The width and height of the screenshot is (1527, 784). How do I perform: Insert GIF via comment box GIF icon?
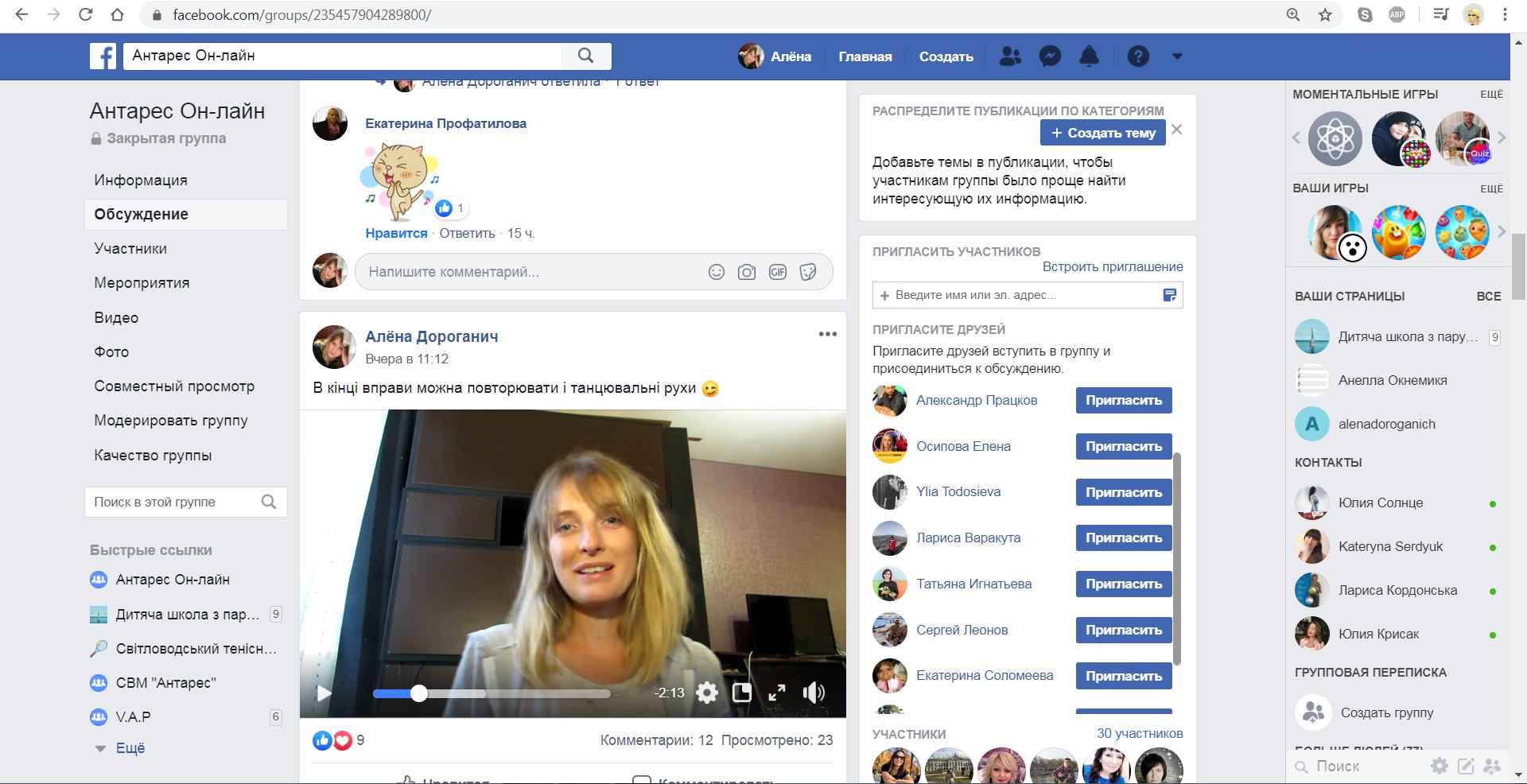coord(777,272)
